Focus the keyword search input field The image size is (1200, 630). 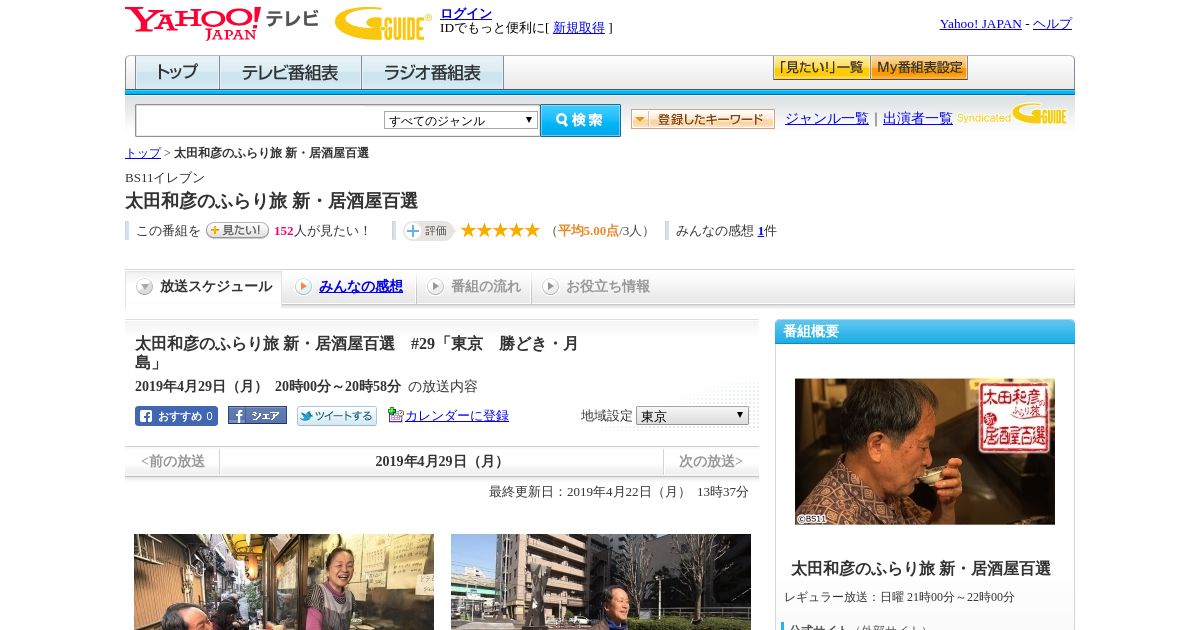pos(260,121)
